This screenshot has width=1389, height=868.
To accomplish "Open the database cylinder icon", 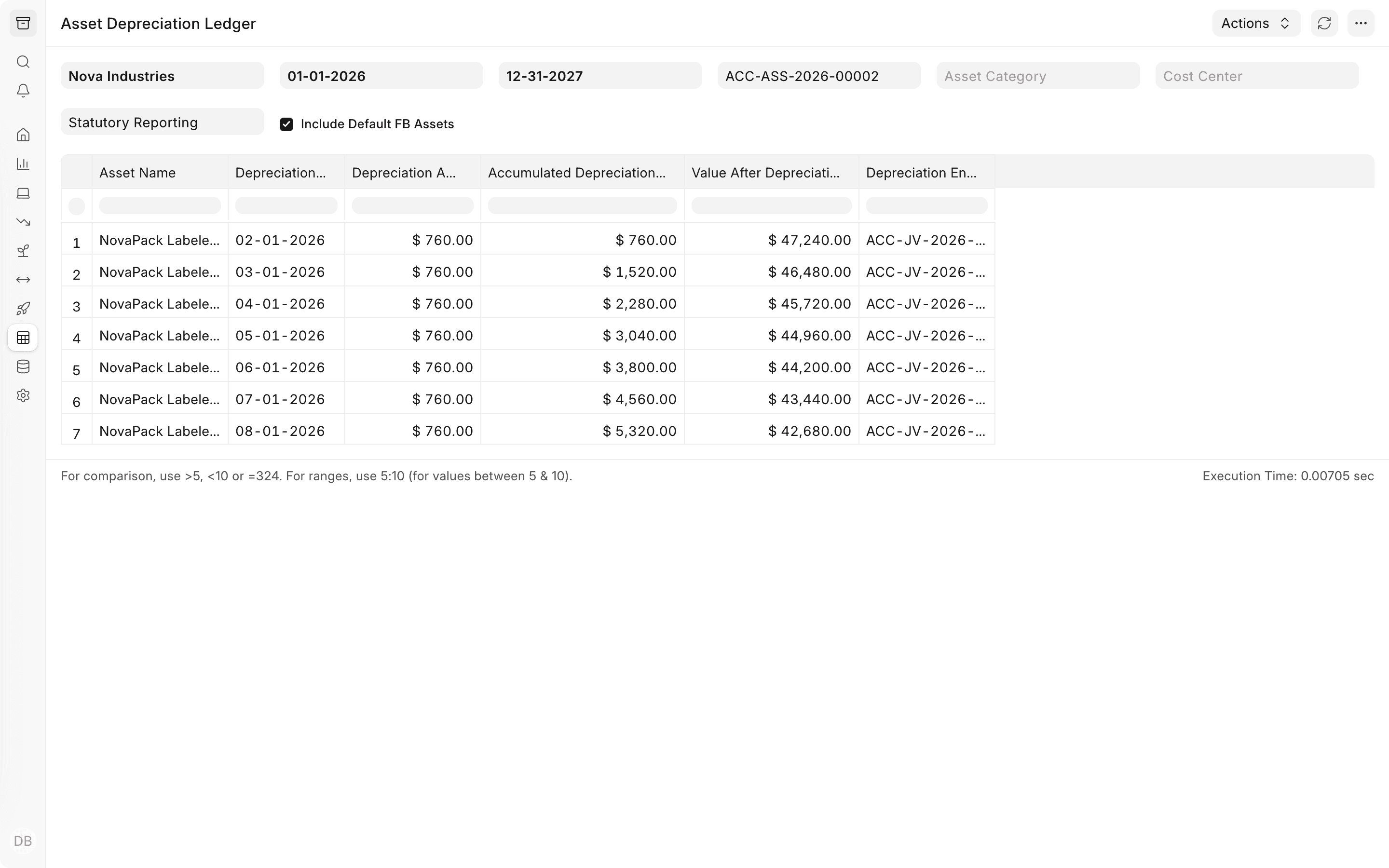I will [x=23, y=366].
